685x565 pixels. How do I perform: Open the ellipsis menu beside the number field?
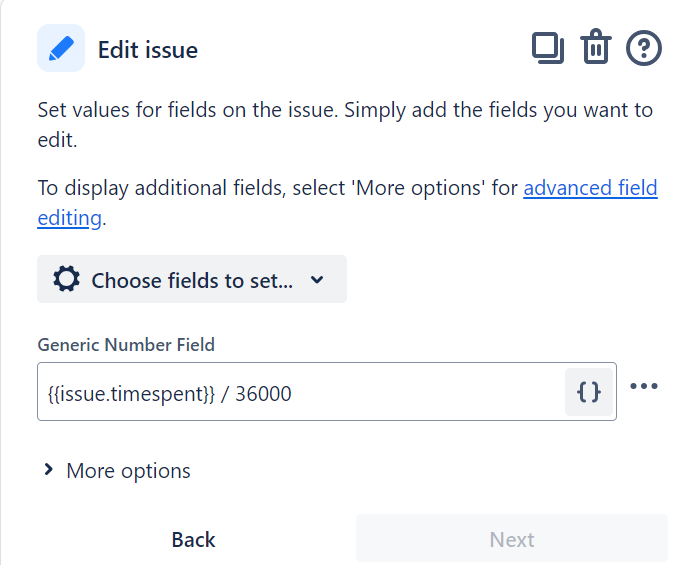[644, 387]
